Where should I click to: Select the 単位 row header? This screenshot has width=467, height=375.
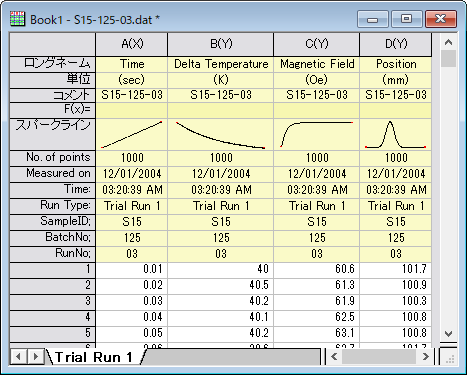point(53,80)
